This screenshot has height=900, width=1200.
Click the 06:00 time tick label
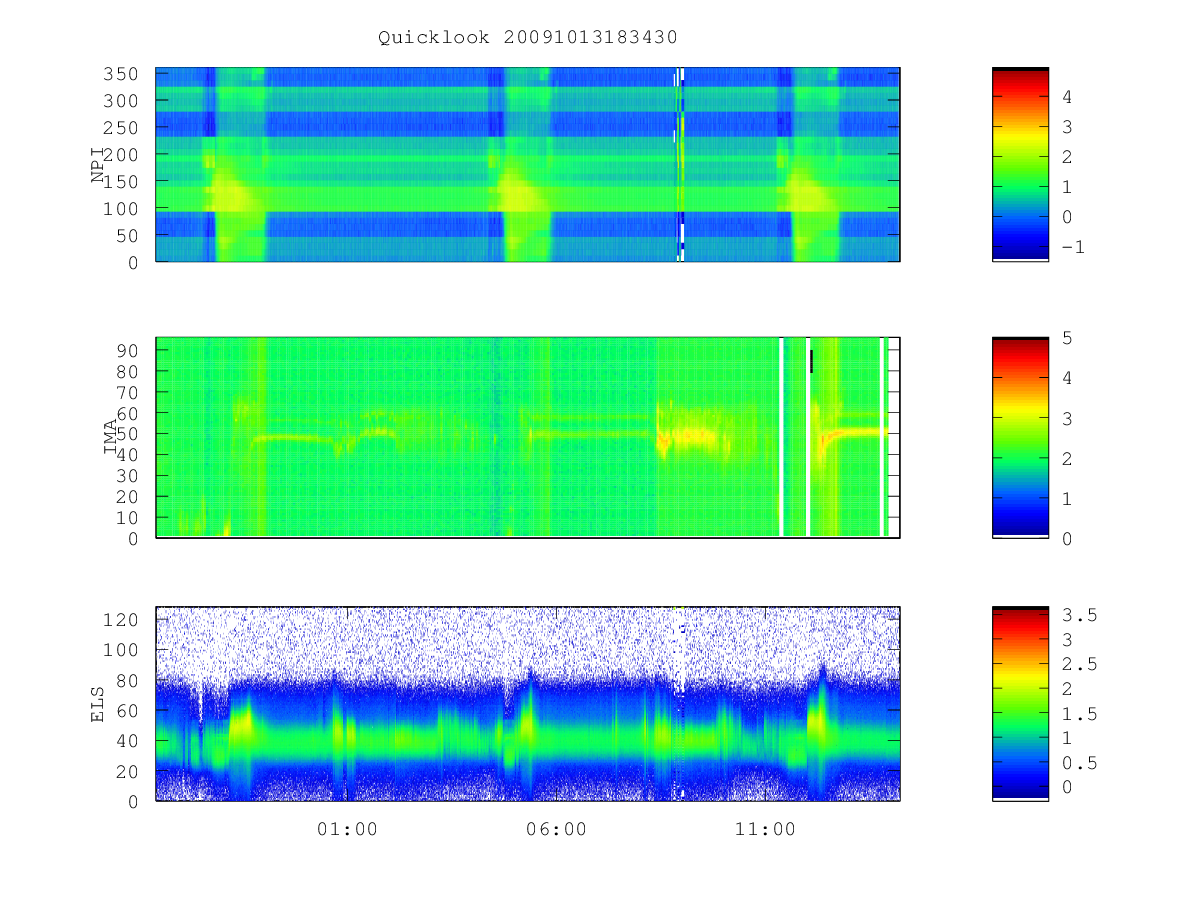(556, 829)
